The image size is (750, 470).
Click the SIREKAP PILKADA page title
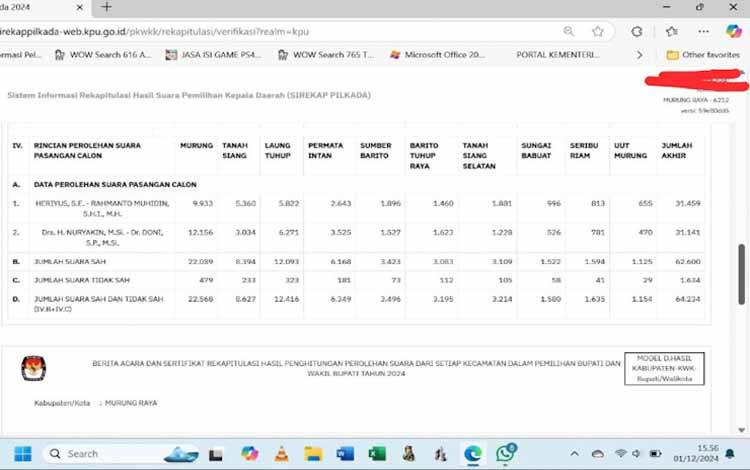189,95
